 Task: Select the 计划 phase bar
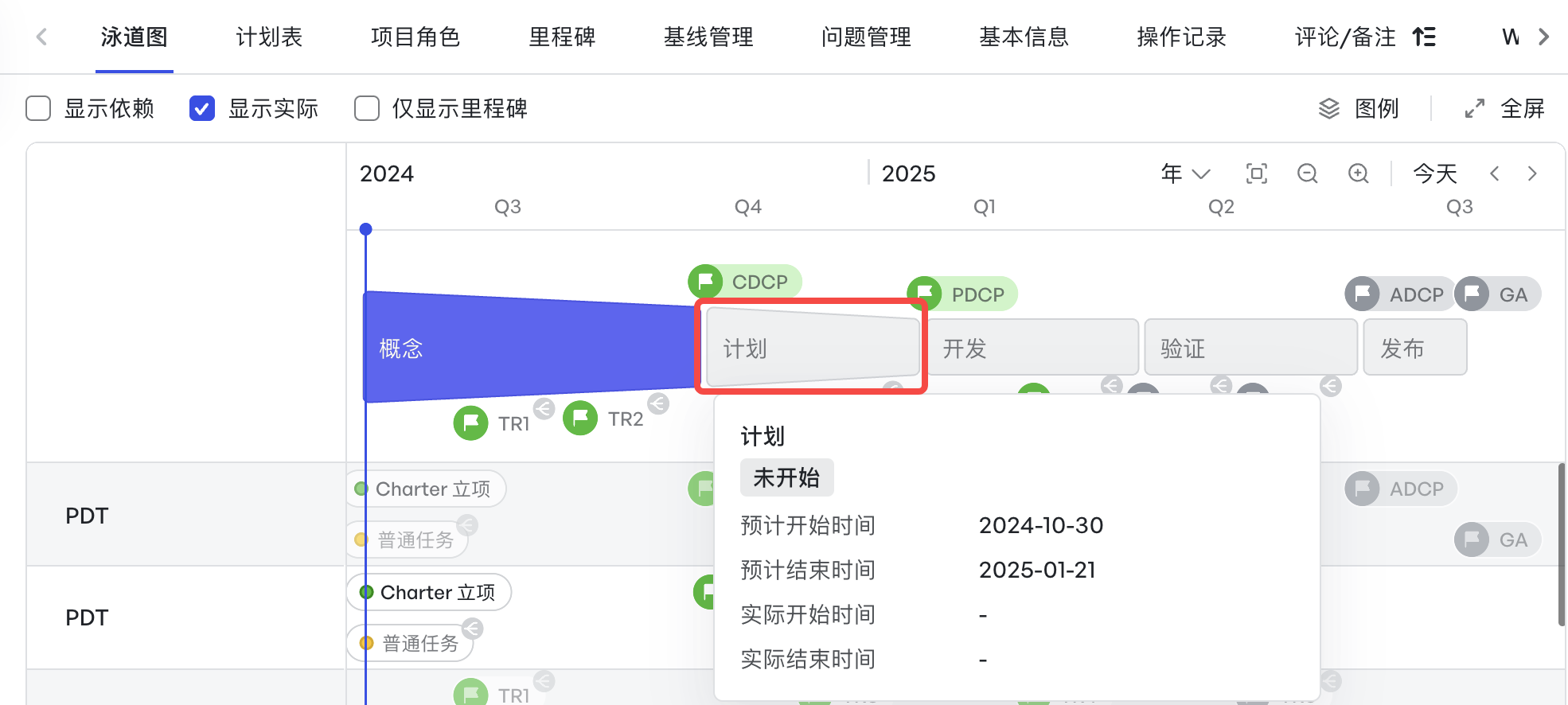click(x=813, y=347)
